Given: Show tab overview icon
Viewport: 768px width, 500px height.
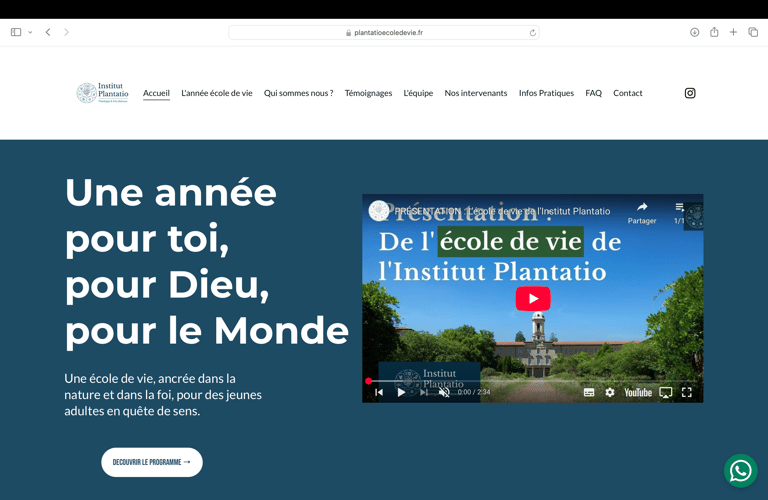Looking at the screenshot, I should pyautogui.click(x=753, y=32).
